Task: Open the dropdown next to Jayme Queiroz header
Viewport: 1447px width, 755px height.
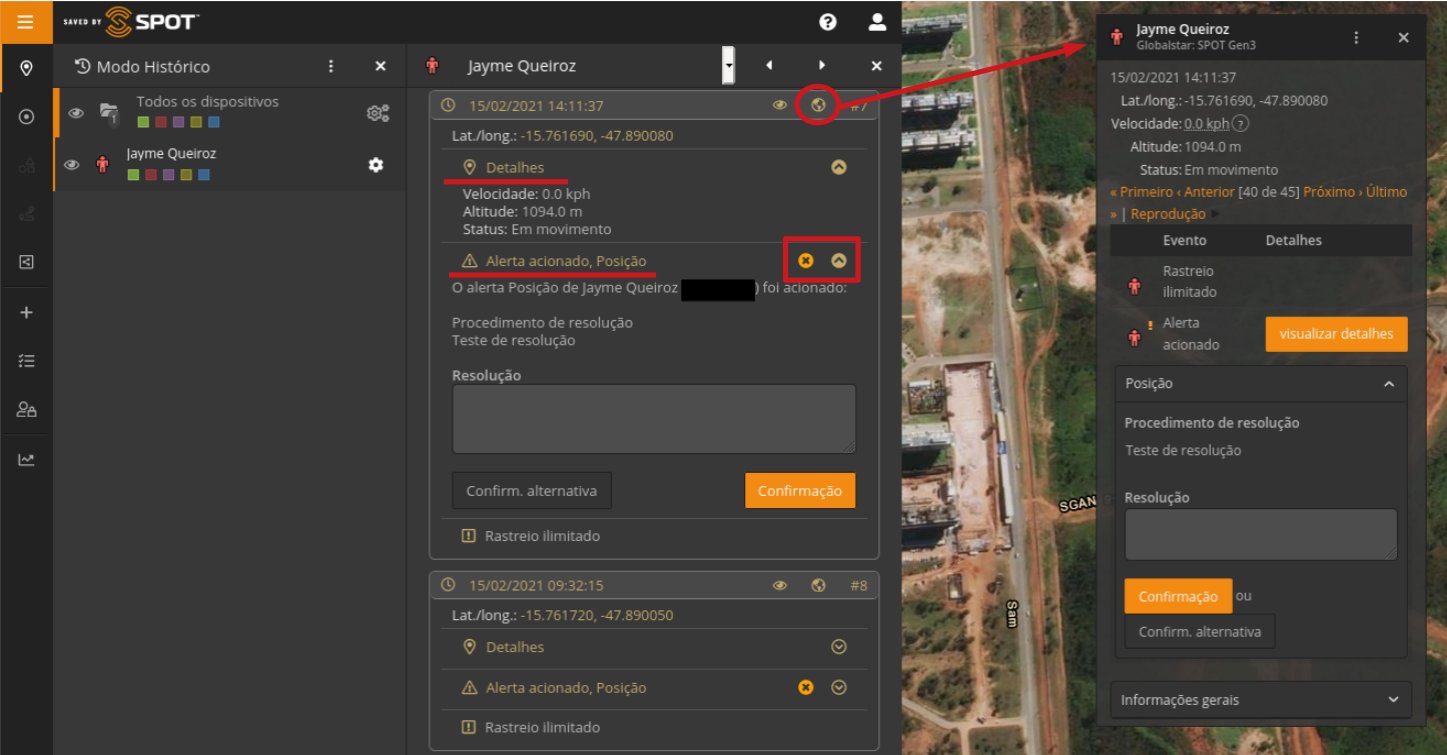Action: [729, 66]
